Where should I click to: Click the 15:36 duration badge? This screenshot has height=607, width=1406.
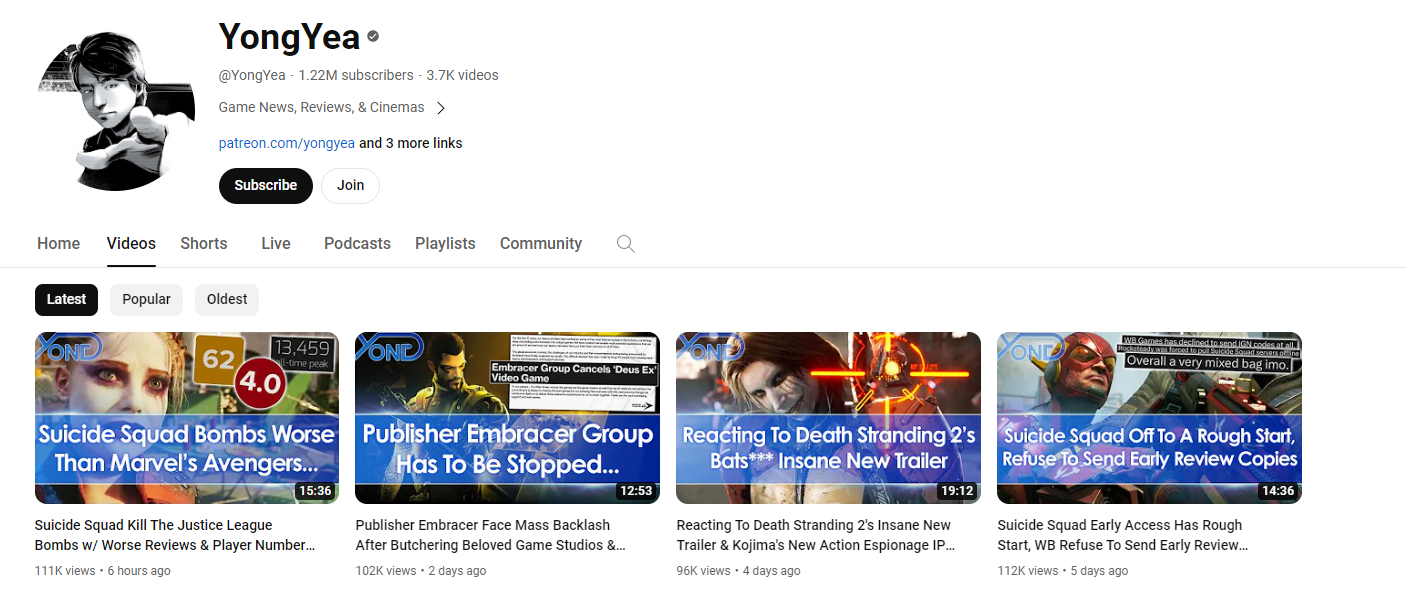point(314,491)
